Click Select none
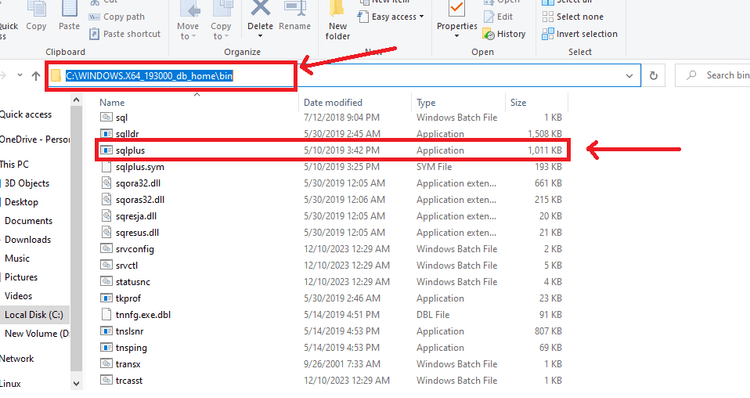The width and height of the screenshot is (750, 398). (x=573, y=17)
